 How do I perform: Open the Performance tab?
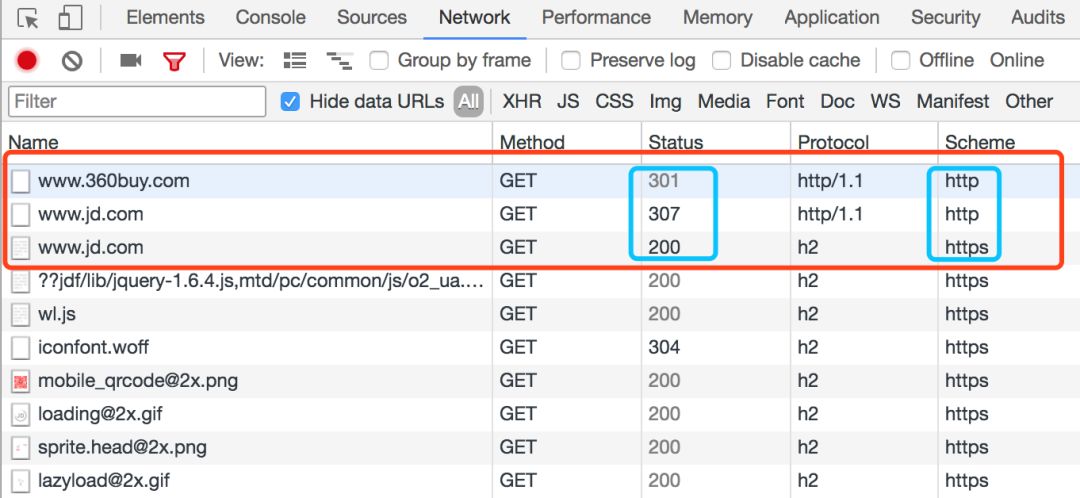(596, 18)
